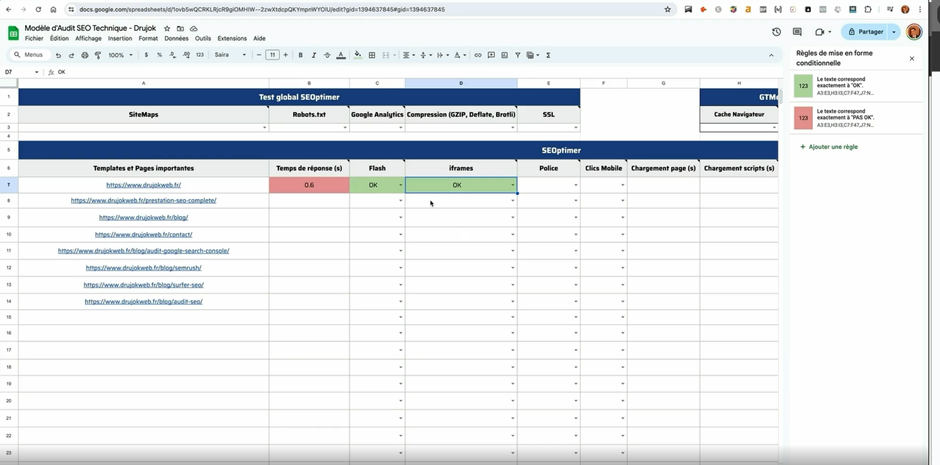
Task: Open the text color picker
Action: pos(341,55)
